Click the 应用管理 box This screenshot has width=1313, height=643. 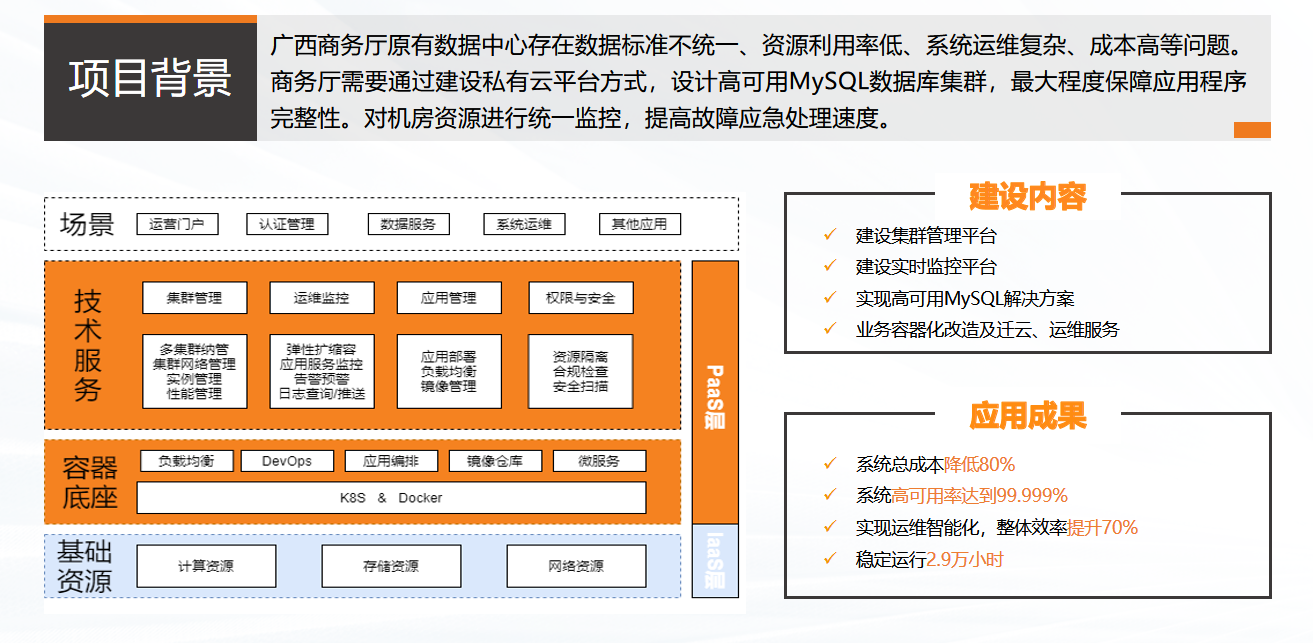tap(449, 298)
